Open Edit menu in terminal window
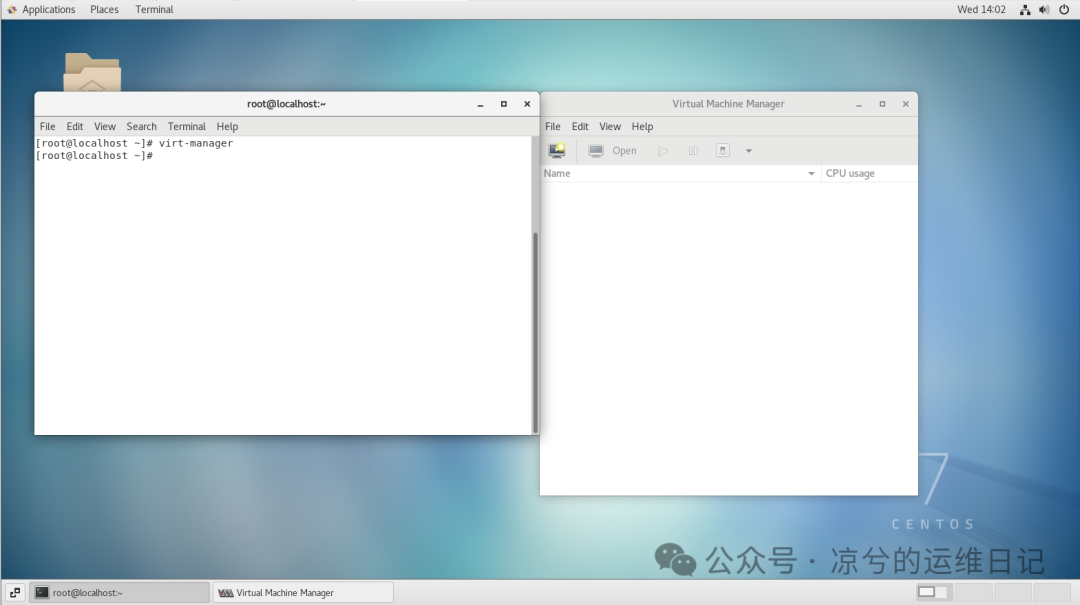This screenshot has width=1080, height=605. click(x=74, y=127)
